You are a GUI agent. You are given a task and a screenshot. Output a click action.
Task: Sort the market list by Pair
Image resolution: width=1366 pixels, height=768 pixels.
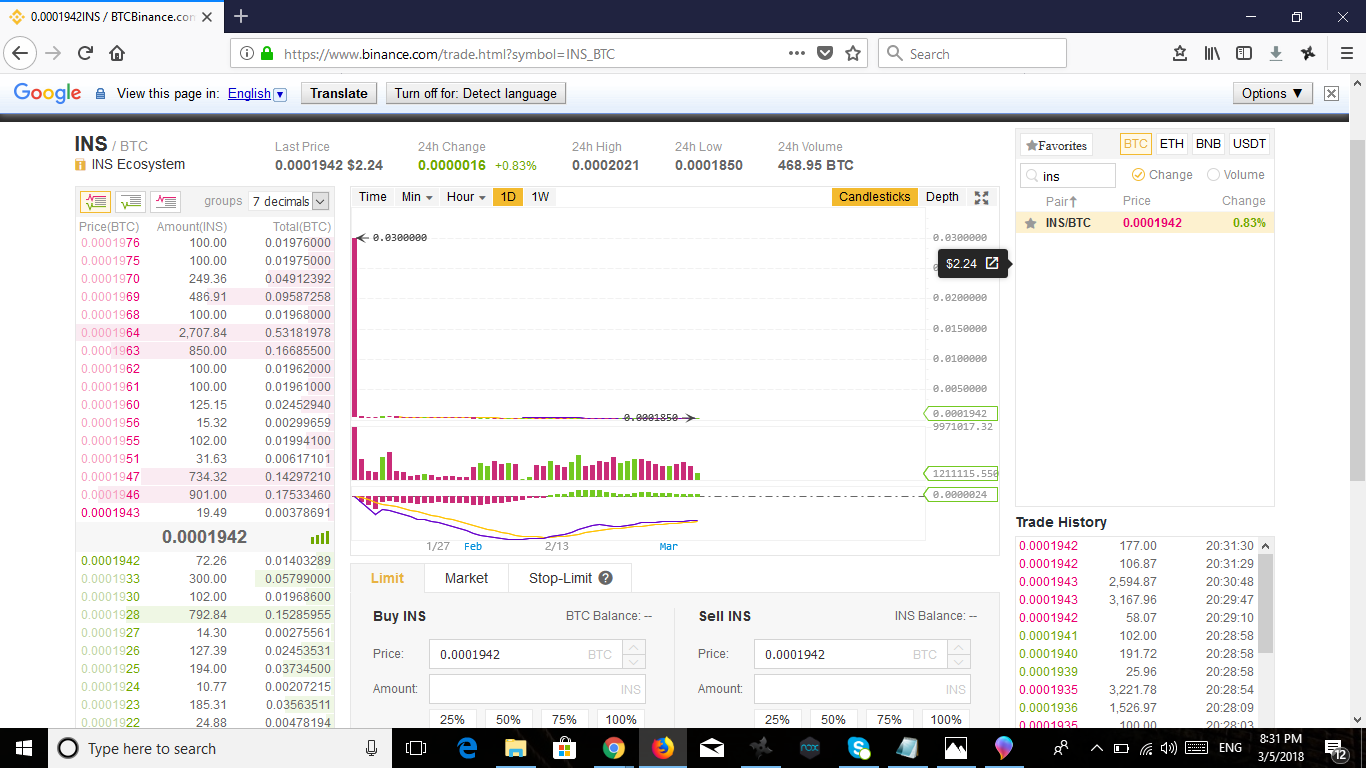point(1061,201)
